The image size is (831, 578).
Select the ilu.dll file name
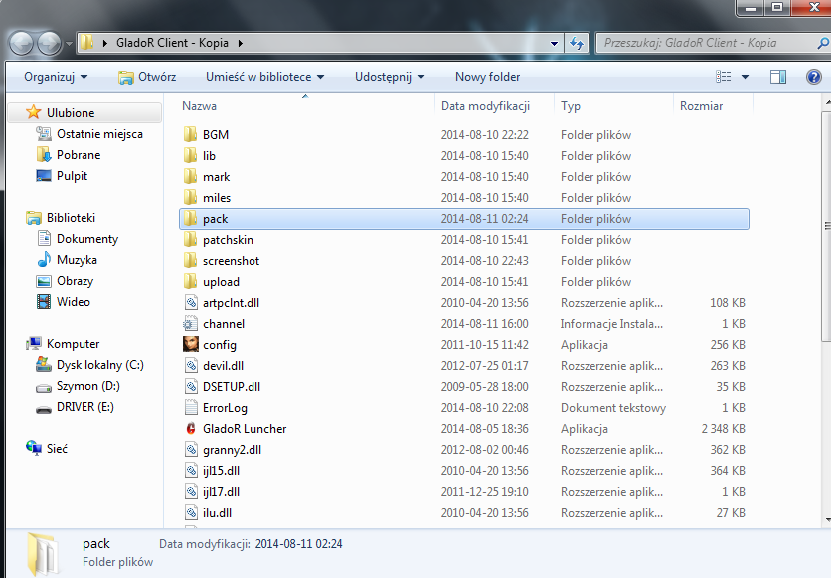pos(217,513)
